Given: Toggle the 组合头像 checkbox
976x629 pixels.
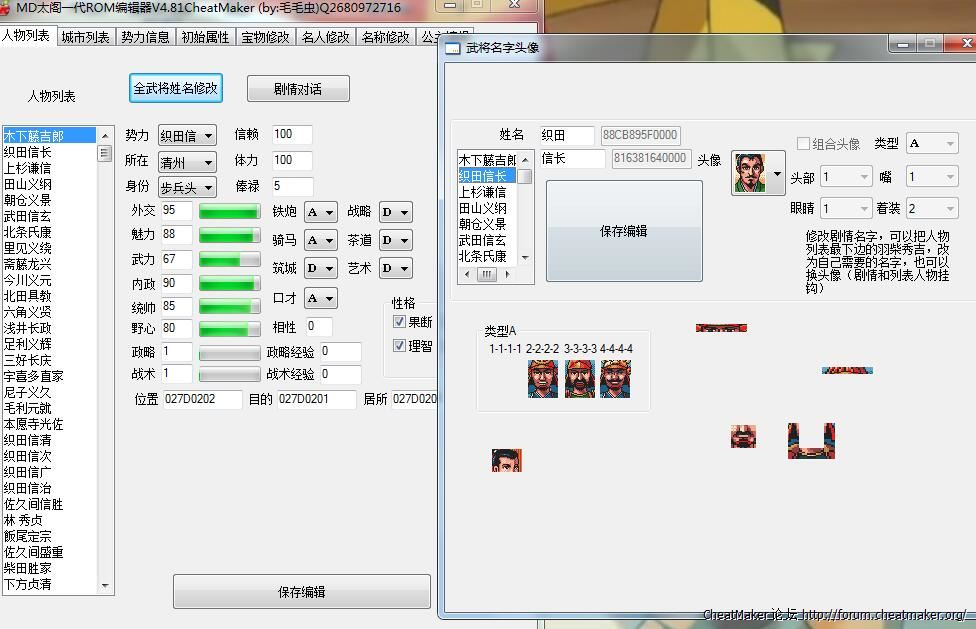Looking at the screenshot, I should point(803,144).
